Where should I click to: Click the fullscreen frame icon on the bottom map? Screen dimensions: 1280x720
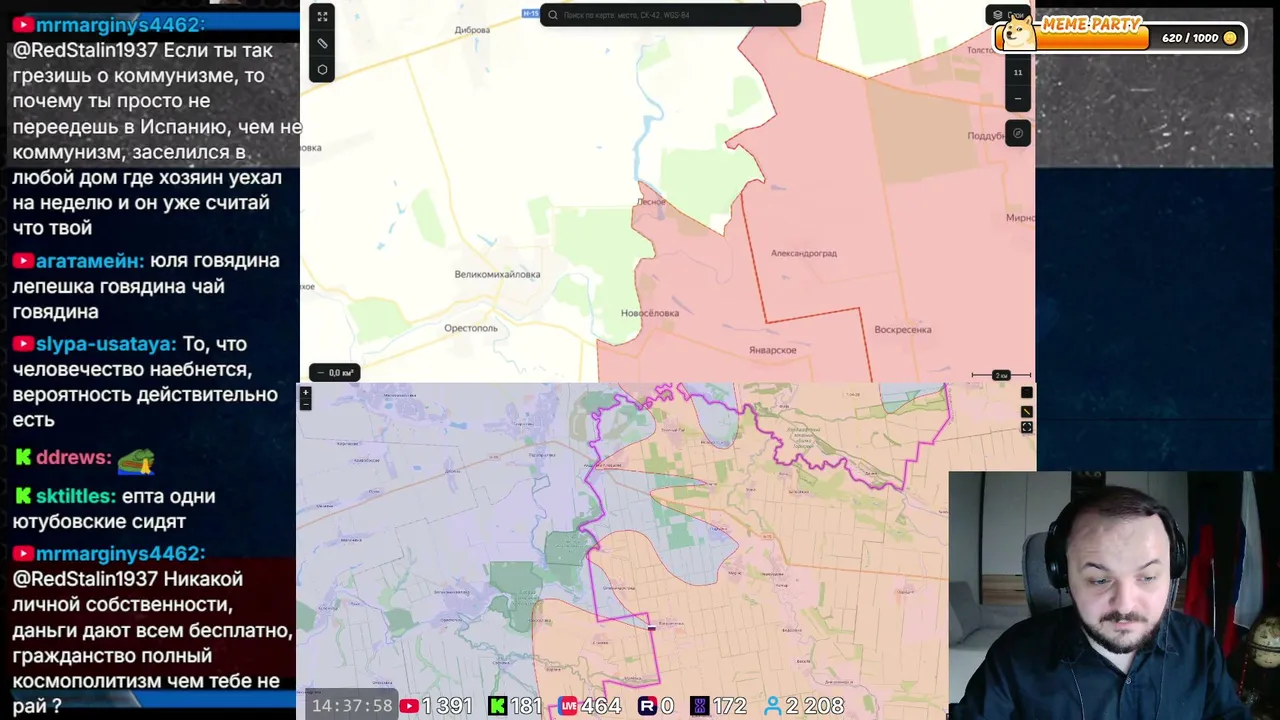point(1026,427)
